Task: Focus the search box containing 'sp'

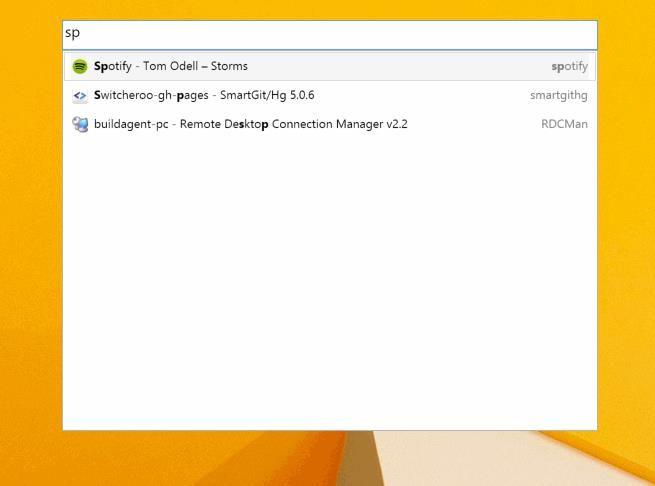Action: tap(330, 34)
